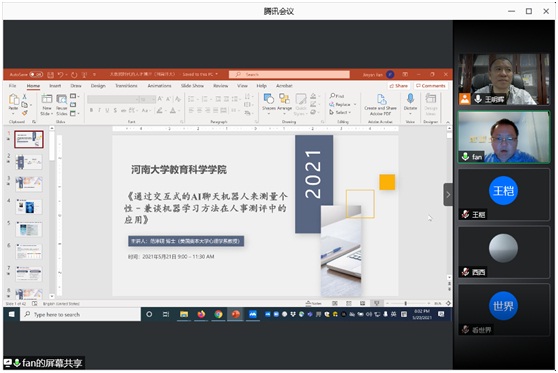558x373 pixels.
Task: Toggle Bold formatting button
Action: click(x=91, y=110)
